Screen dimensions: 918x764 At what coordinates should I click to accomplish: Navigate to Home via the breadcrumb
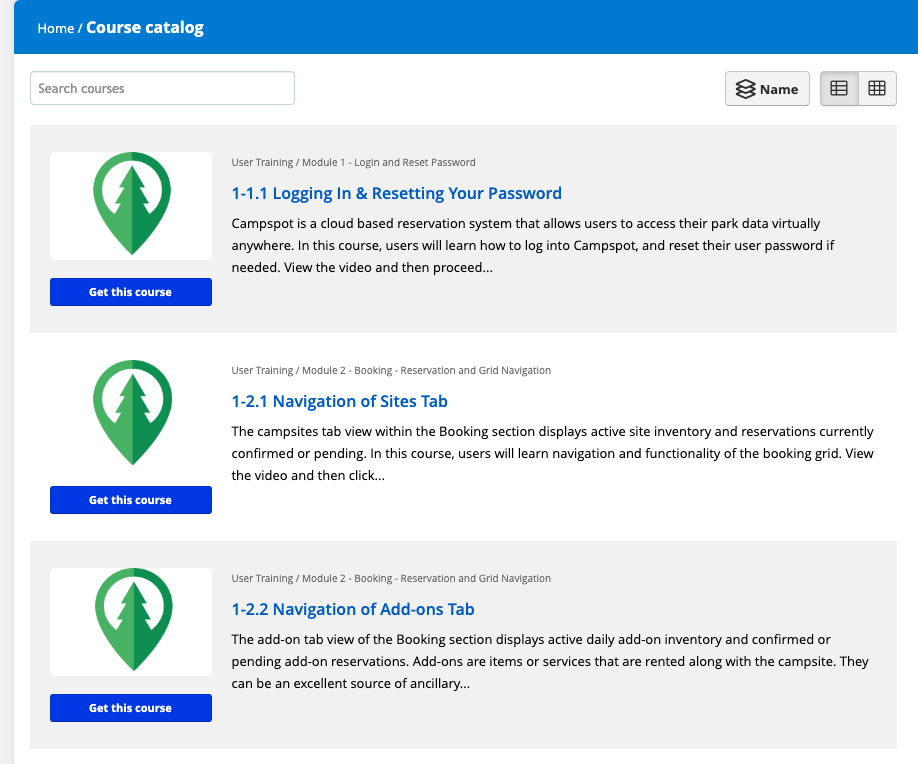point(55,28)
